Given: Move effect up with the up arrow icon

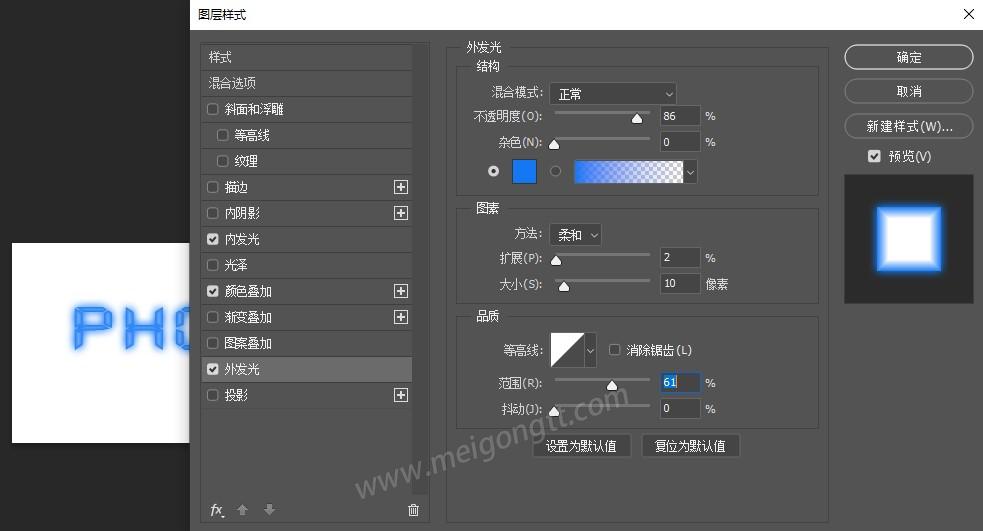Looking at the screenshot, I should click(243, 510).
